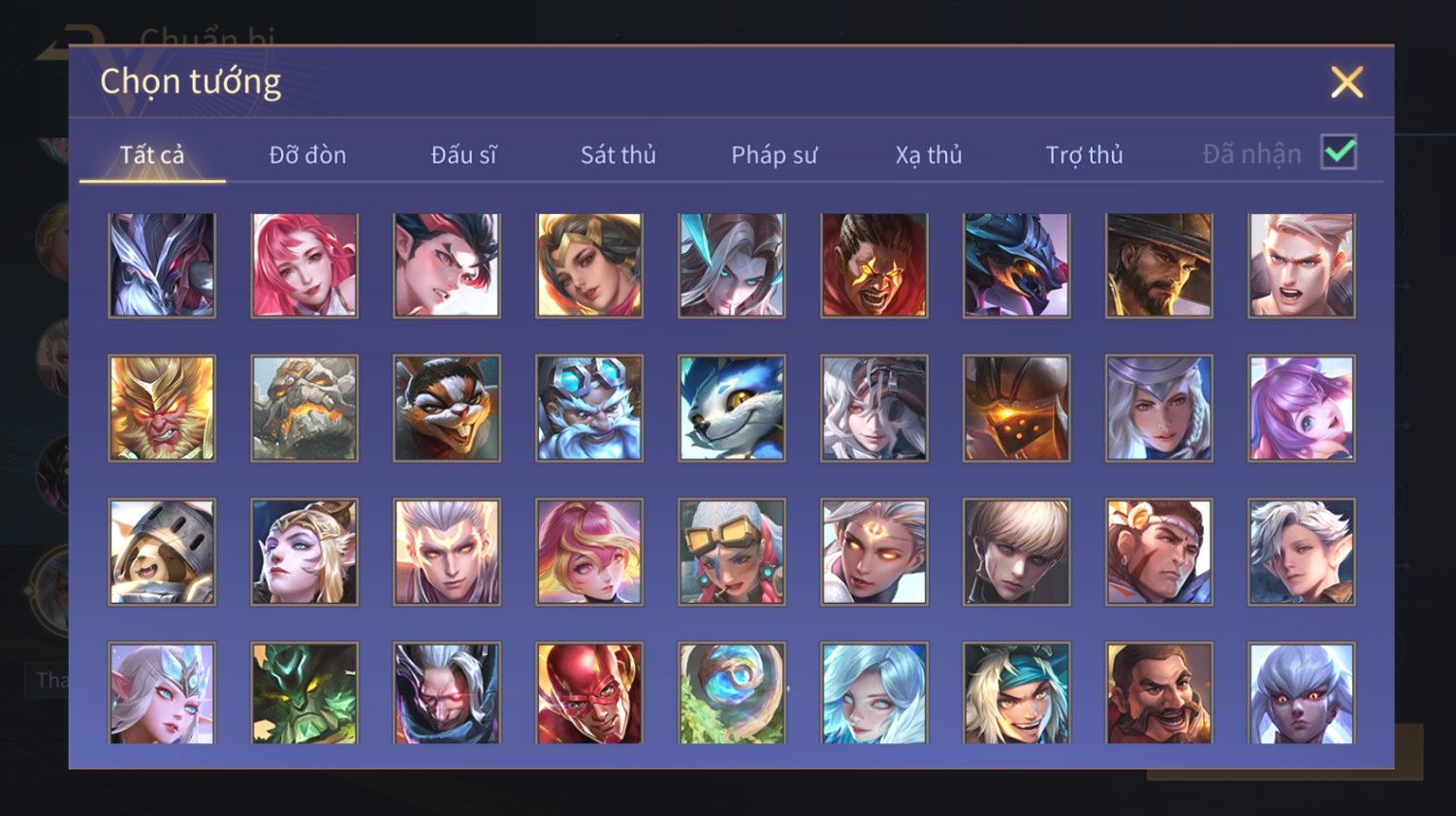Select the red panda hero with grin
The height and width of the screenshot is (816, 1456).
click(447, 408)
